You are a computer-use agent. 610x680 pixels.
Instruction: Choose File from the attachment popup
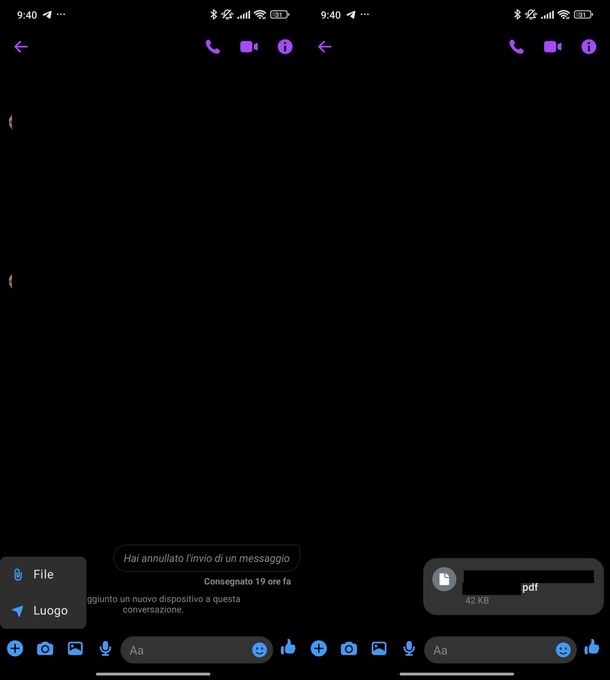pos(43,575)
